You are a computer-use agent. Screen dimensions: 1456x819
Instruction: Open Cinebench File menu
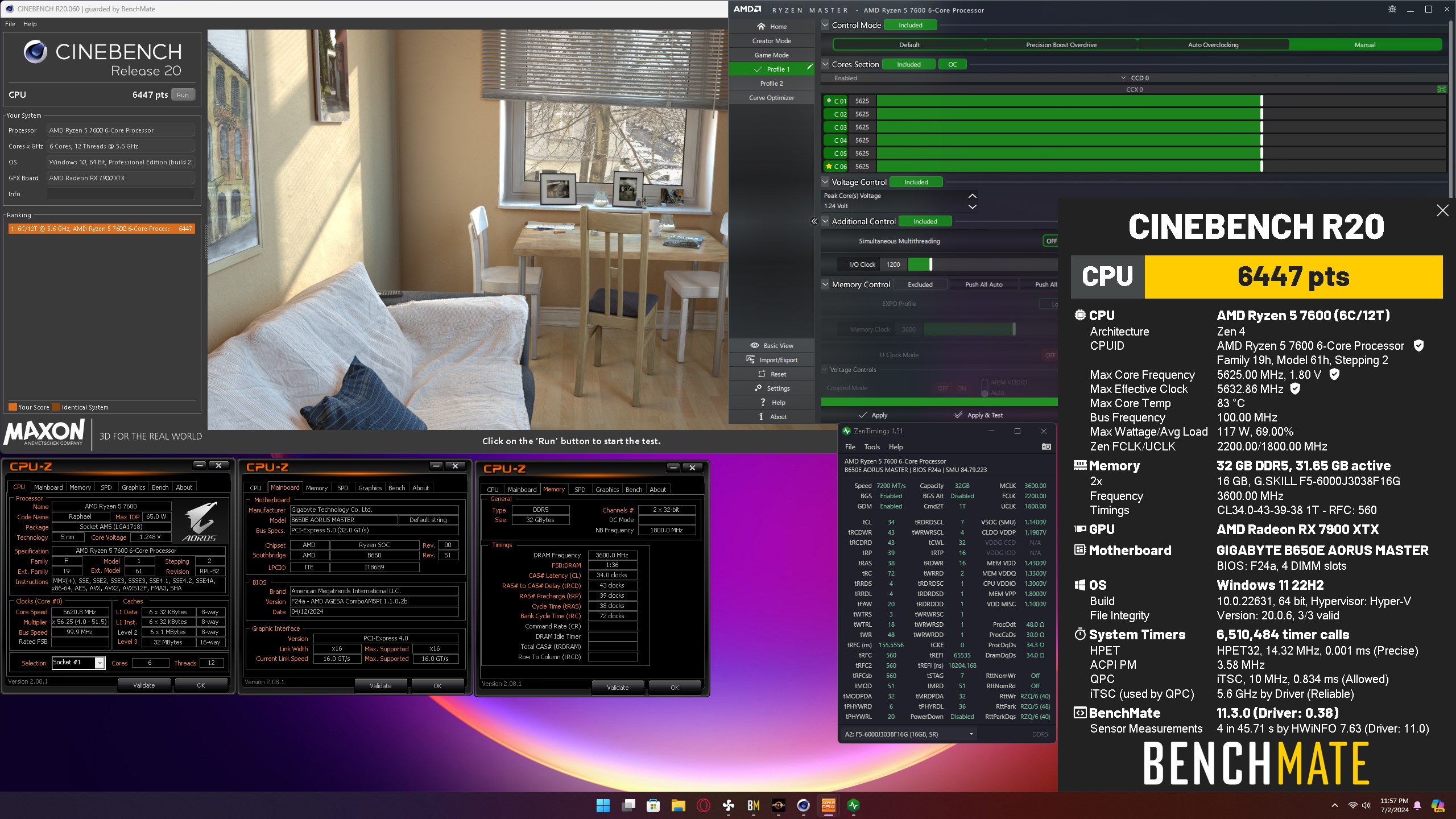coord(10,24)
